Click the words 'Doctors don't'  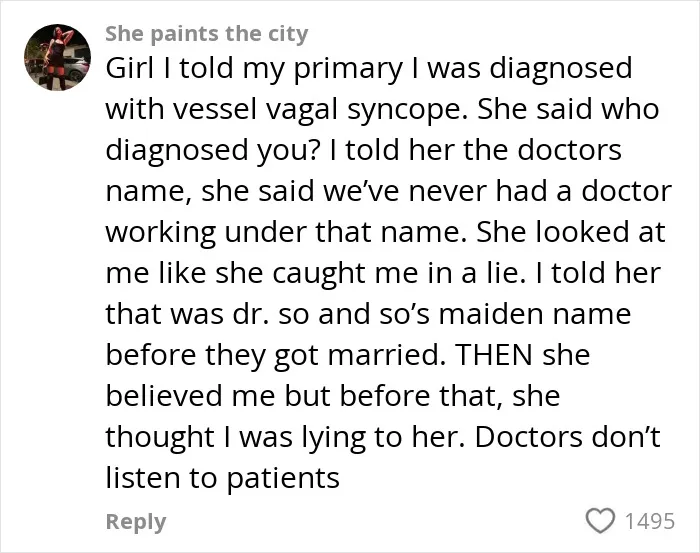(567, 437)
